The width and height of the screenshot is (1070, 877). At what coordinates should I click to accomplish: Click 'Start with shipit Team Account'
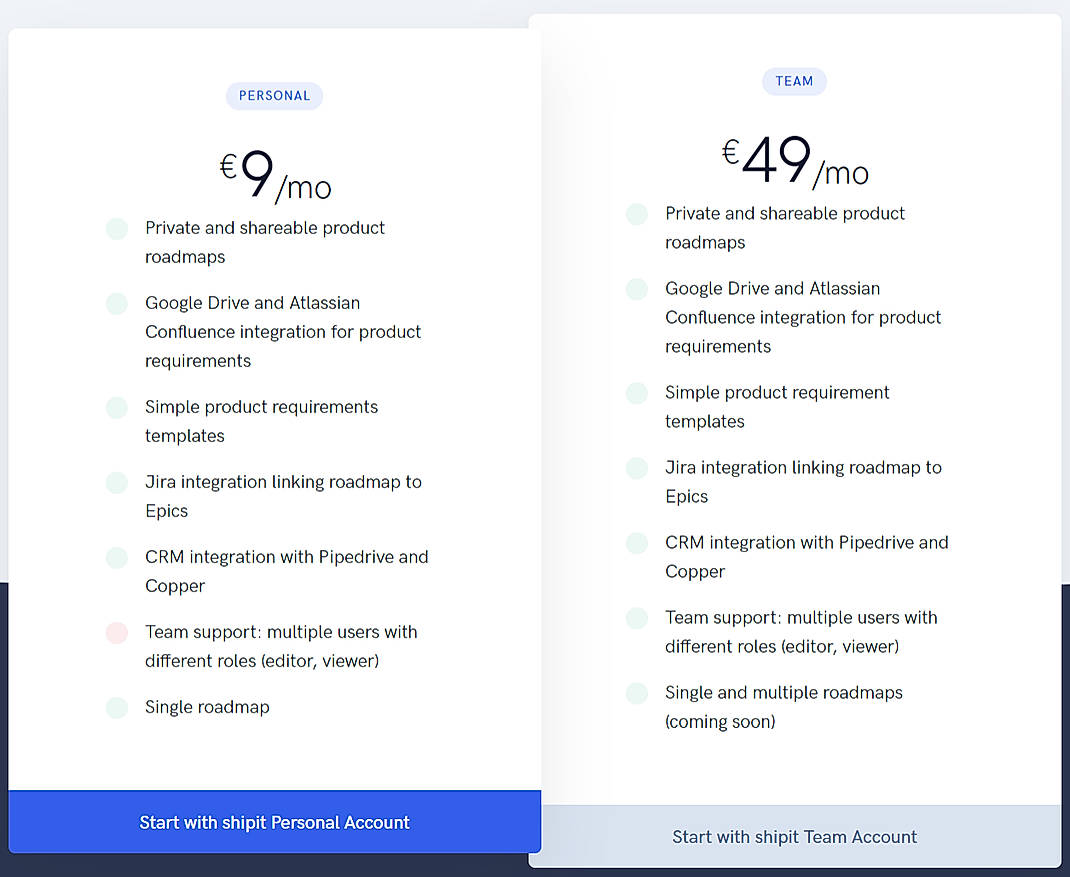[x=794, y=837]
